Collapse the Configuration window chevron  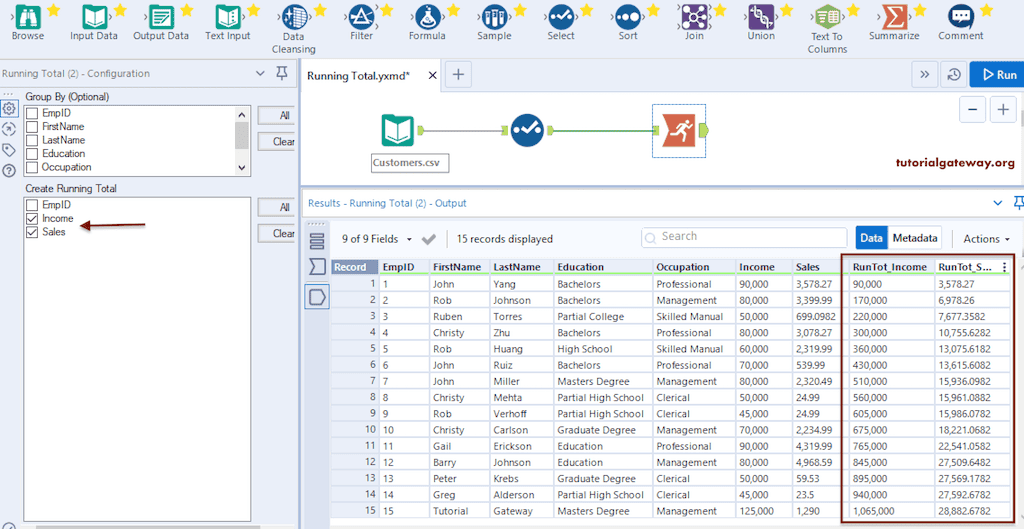tap(260, 73)
